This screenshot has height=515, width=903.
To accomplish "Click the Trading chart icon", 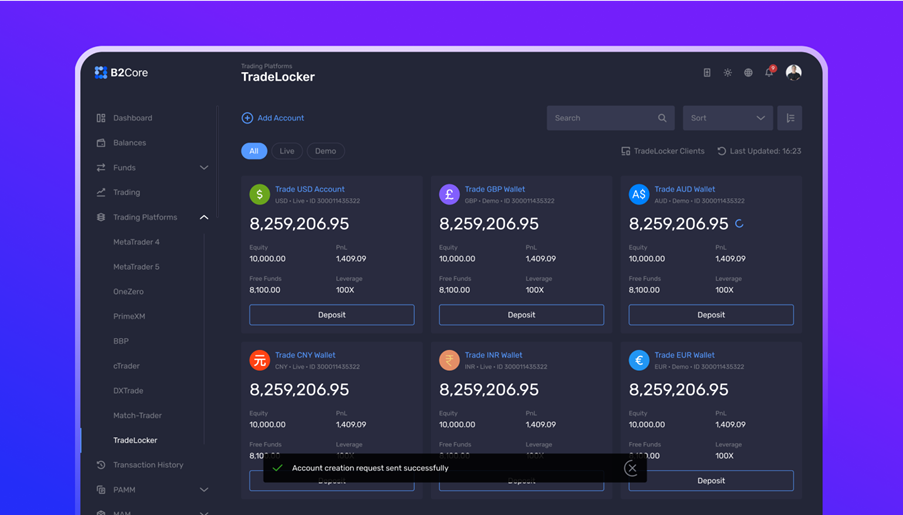I will tap(101, 192).
